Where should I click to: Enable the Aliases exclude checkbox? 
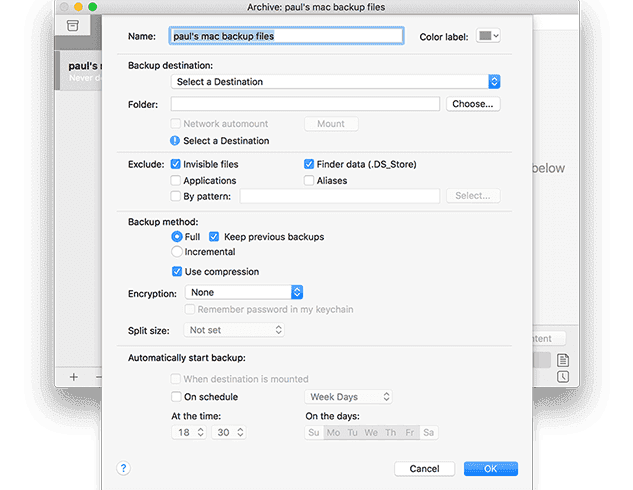point(309,181)
